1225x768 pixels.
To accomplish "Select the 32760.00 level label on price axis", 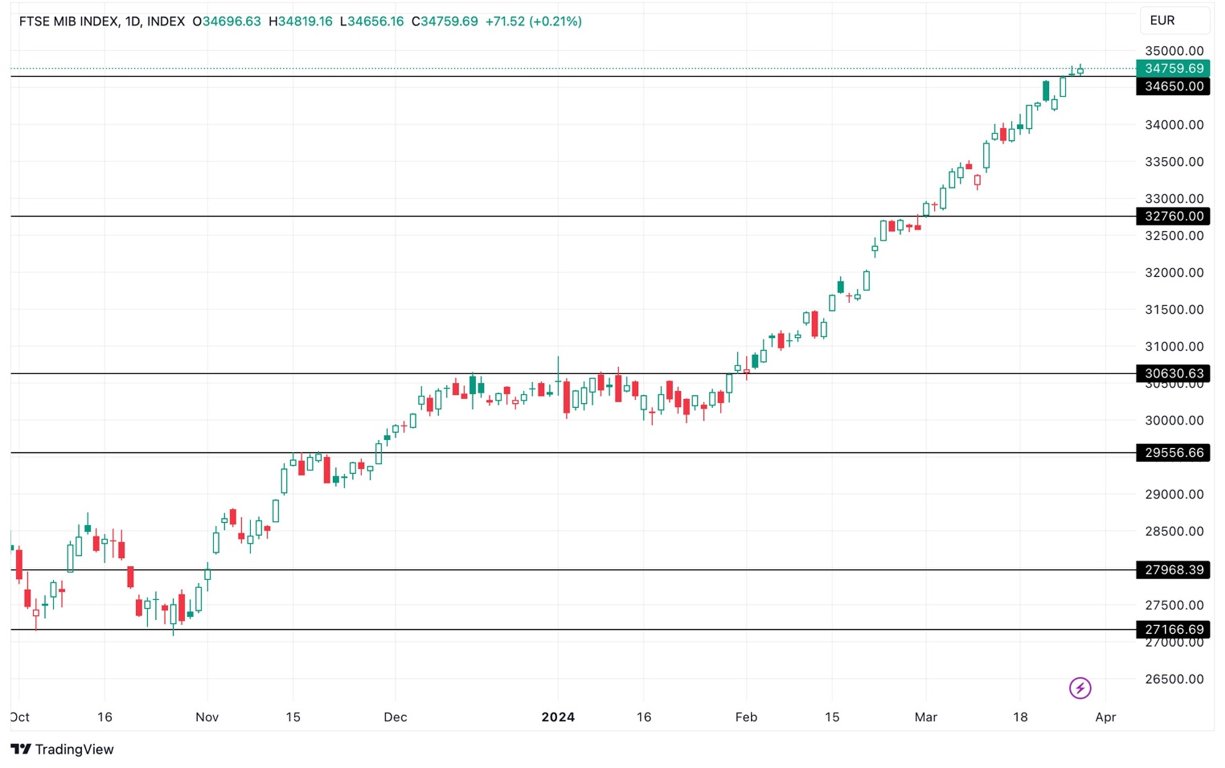I will click(1173, 216).
